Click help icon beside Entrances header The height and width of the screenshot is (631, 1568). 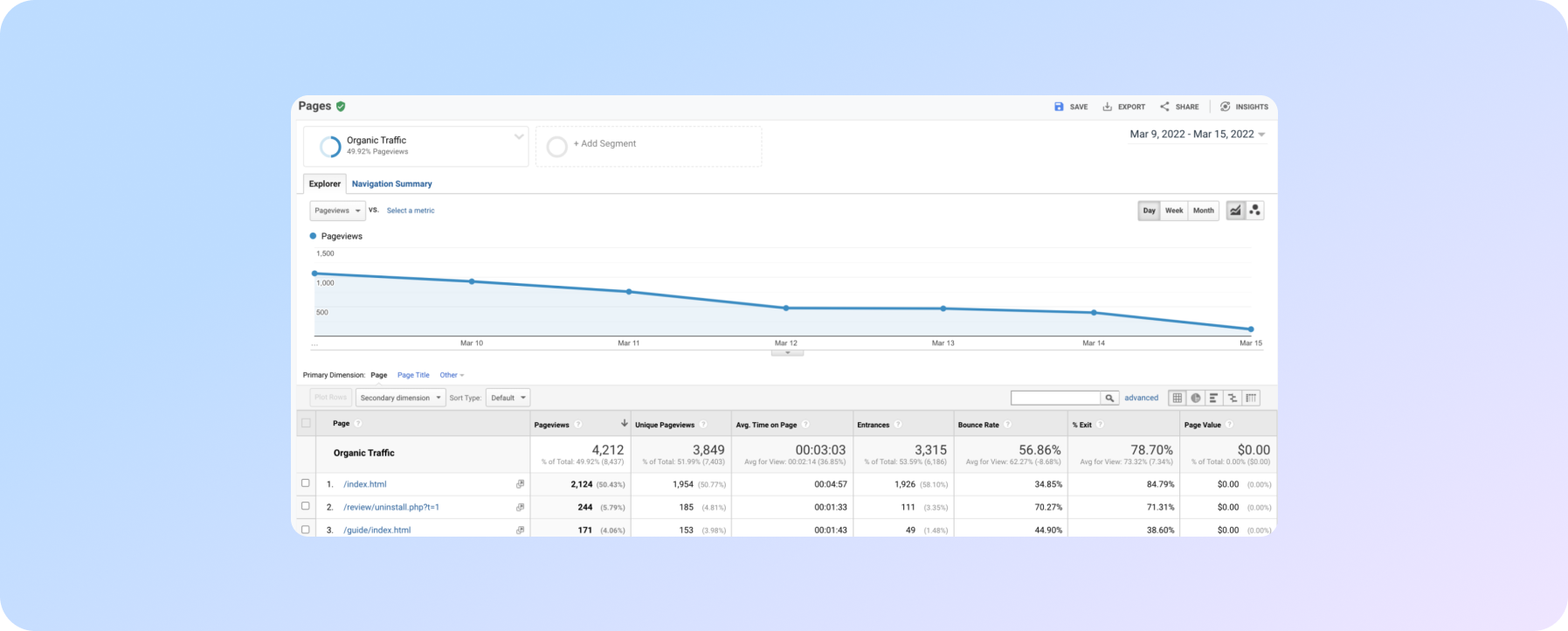click(898, 425)
